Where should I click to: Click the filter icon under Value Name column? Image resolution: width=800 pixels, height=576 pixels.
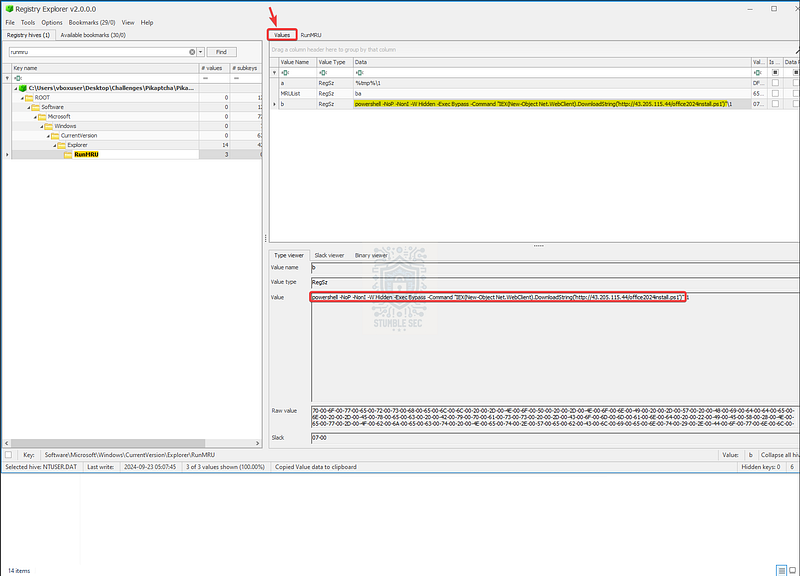pos(285,72)
